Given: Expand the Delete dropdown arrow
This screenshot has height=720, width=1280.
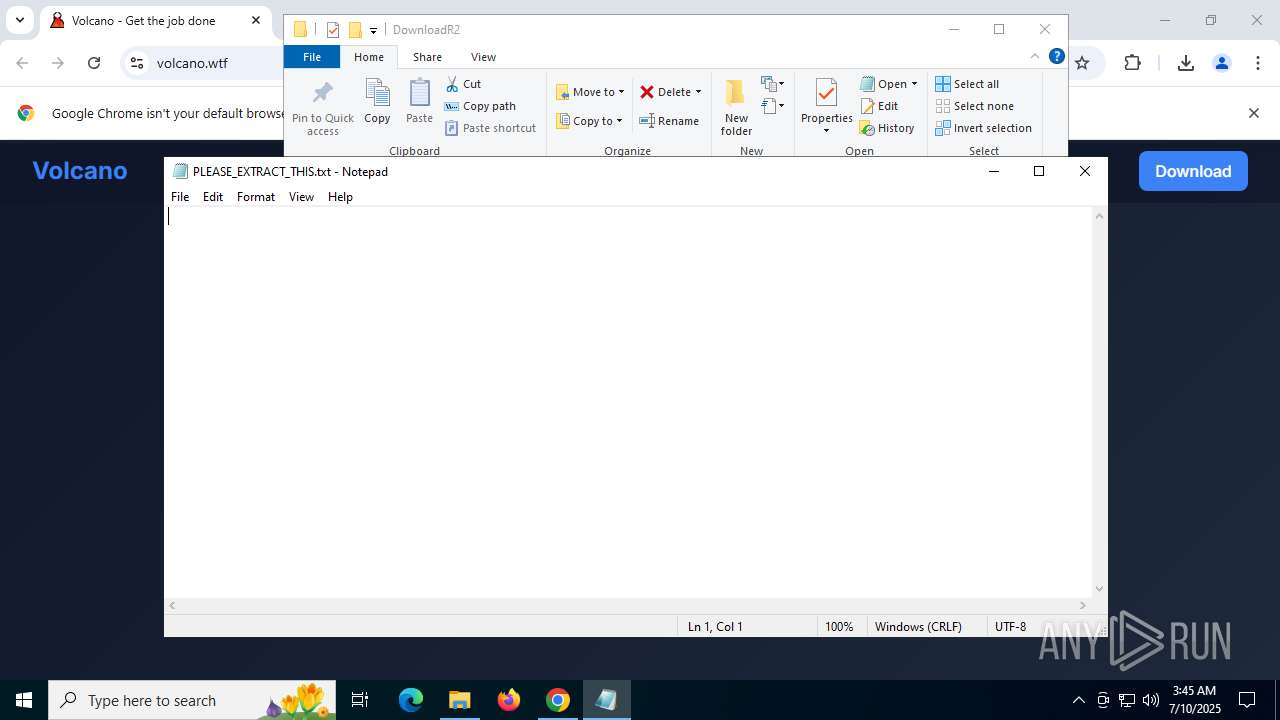Looking at the screenshot, I should tap(698, 92).
